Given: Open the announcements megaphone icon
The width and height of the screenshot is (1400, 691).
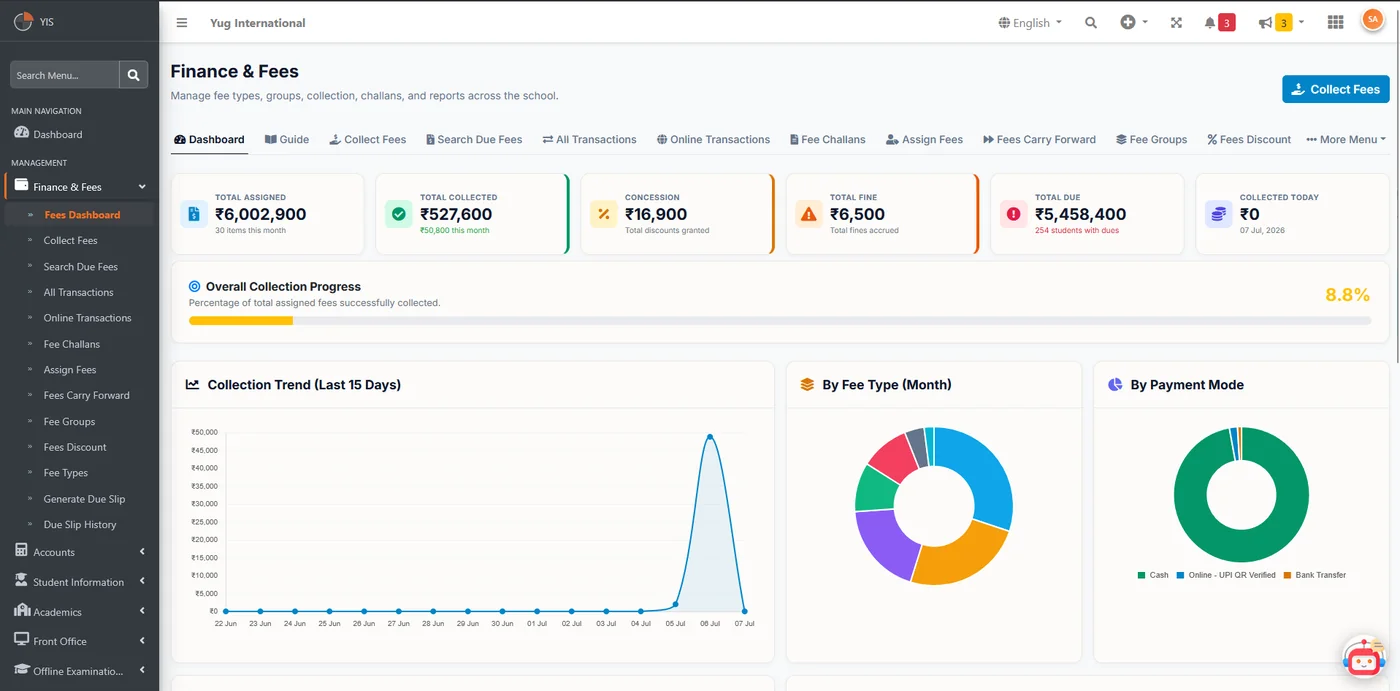Looking at the screenshot, I should [1265, 23].
